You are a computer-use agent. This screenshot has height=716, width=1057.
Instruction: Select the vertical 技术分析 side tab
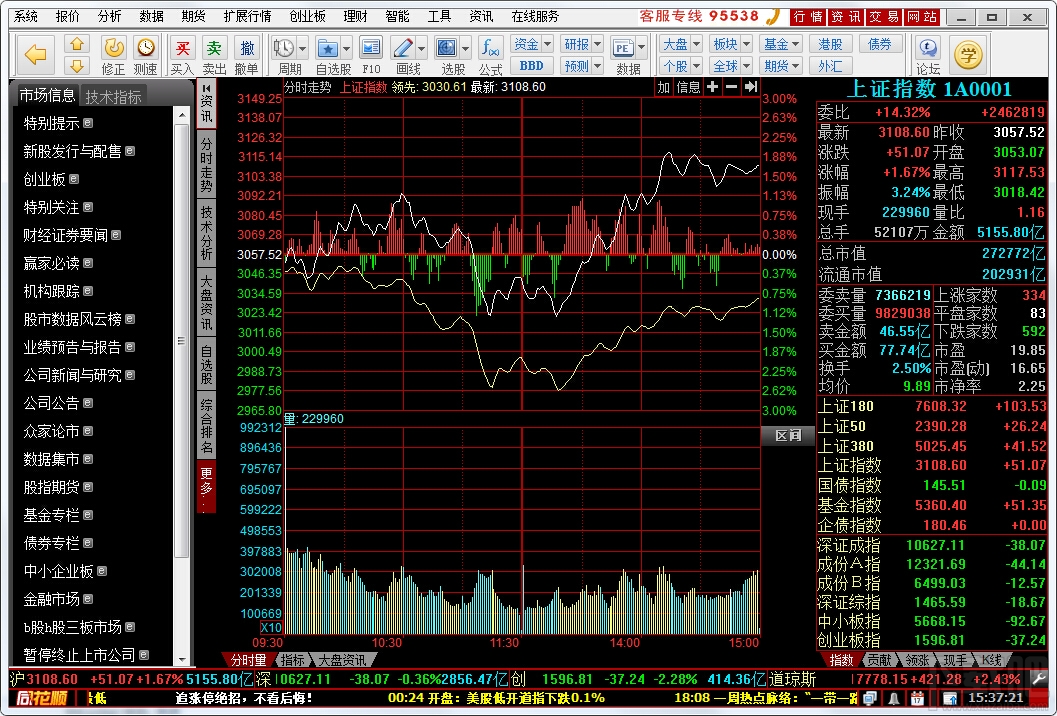pyautogui.click(x=206, y=233)
